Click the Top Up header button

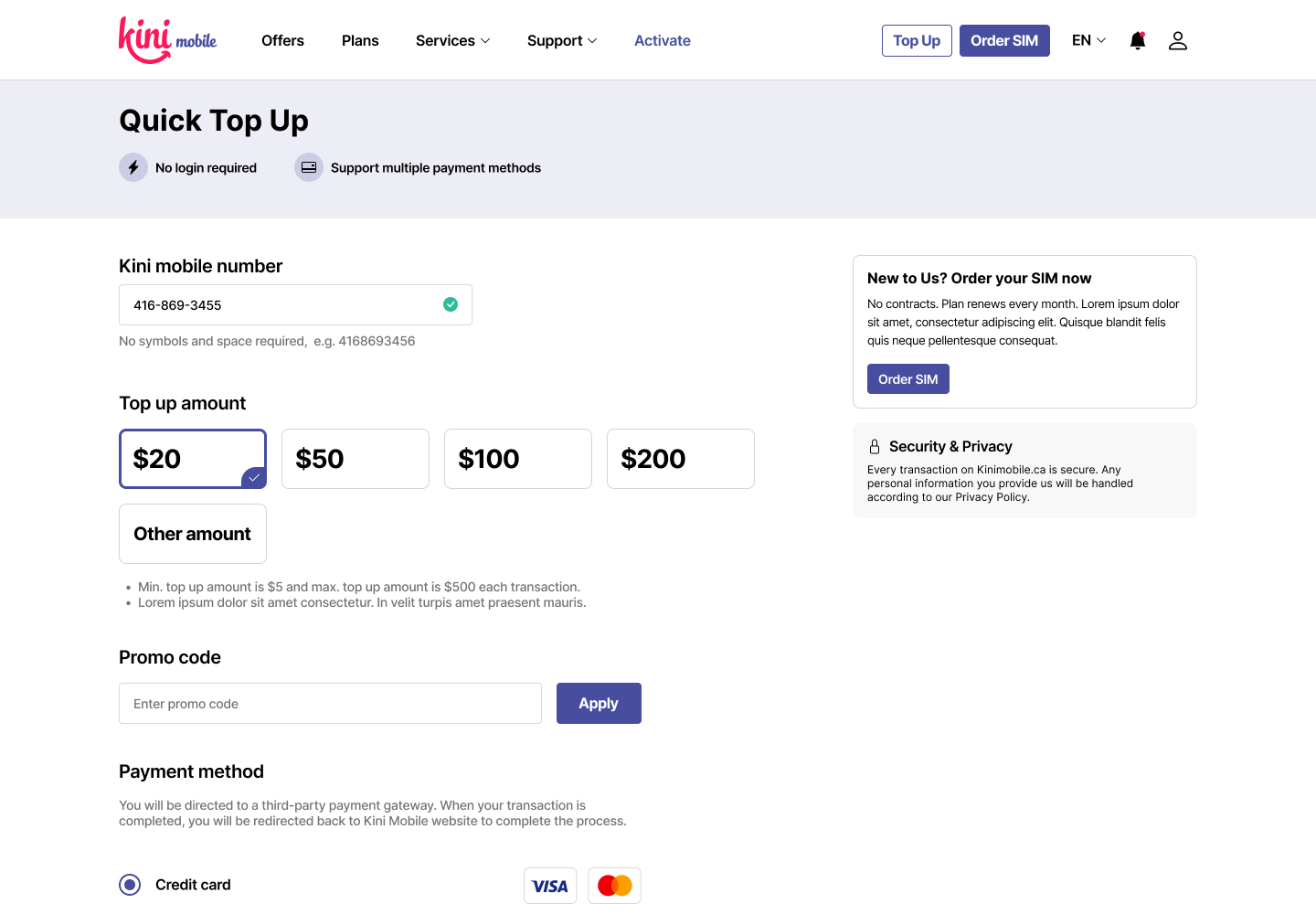917,40
